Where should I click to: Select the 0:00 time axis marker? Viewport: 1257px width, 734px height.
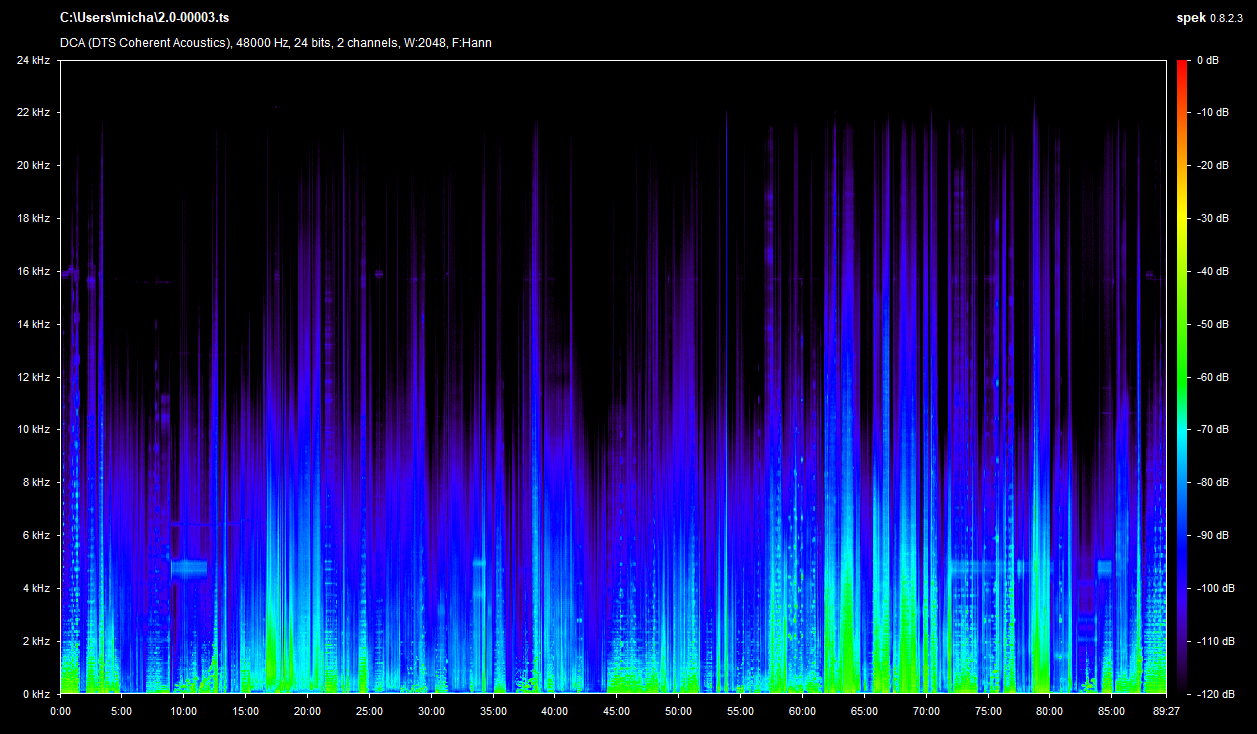[x=60, y=711]
